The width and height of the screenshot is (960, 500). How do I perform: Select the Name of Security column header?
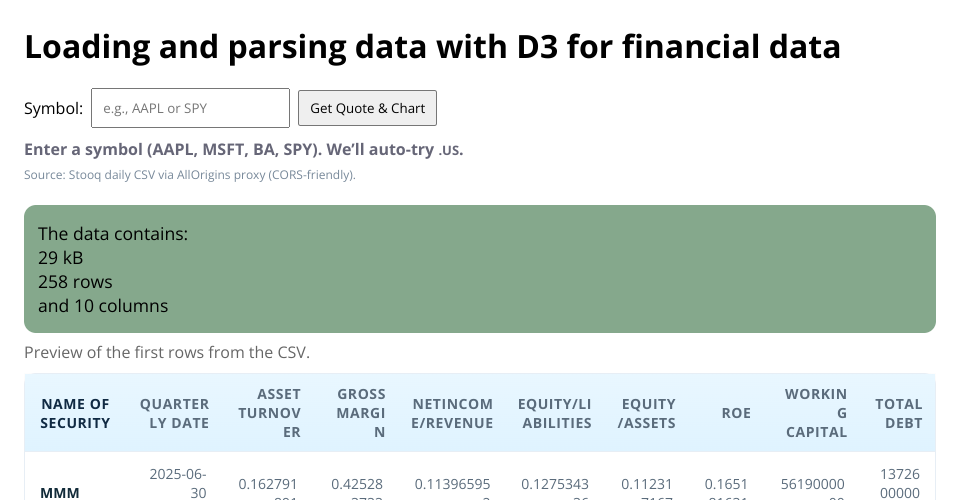[x=75, y=413]
